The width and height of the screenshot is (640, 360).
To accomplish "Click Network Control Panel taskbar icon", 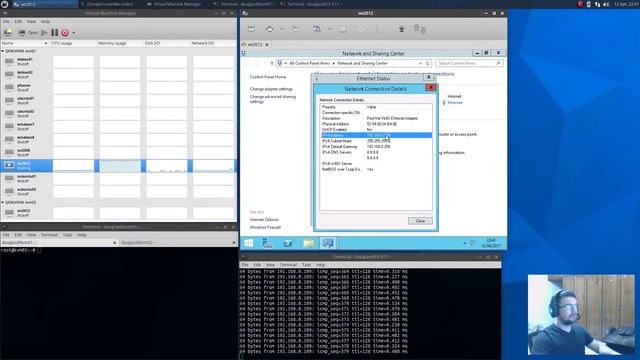I will 328,243.
